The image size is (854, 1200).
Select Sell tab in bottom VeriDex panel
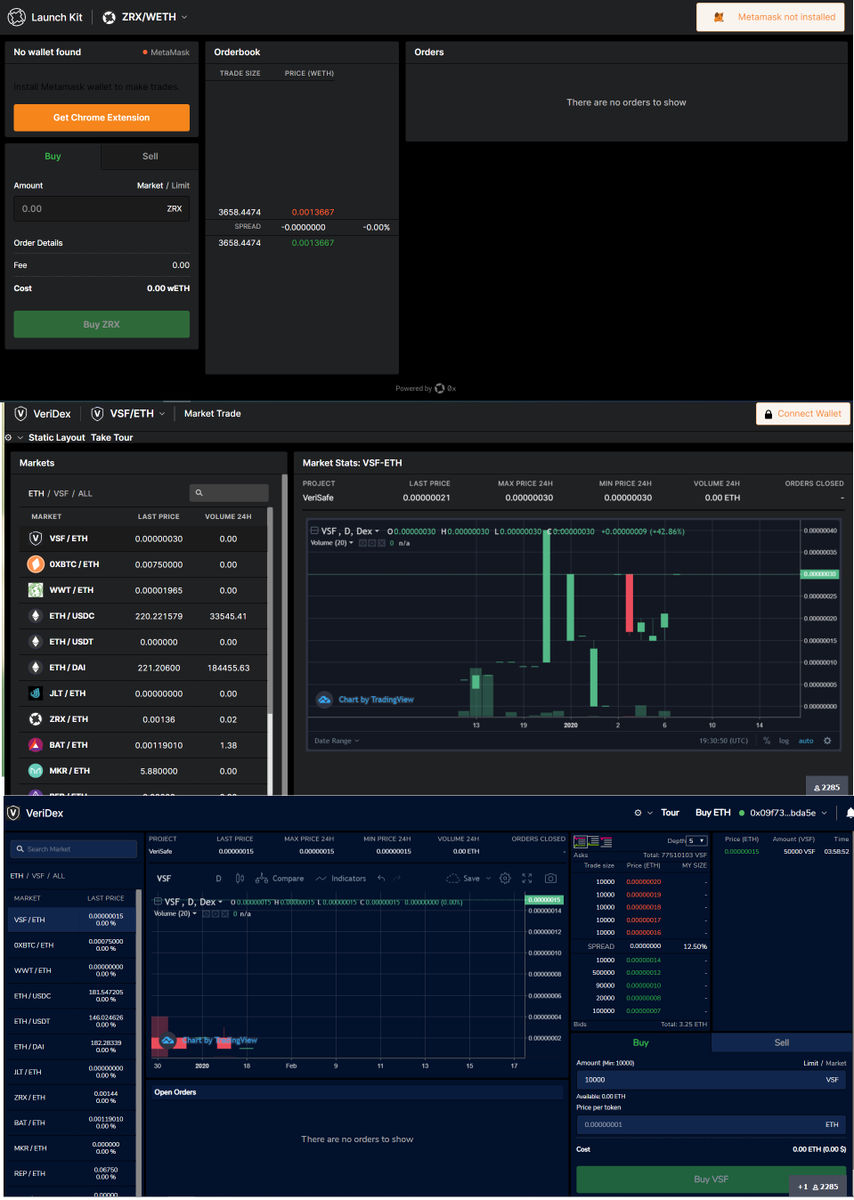pos(782,1042)
